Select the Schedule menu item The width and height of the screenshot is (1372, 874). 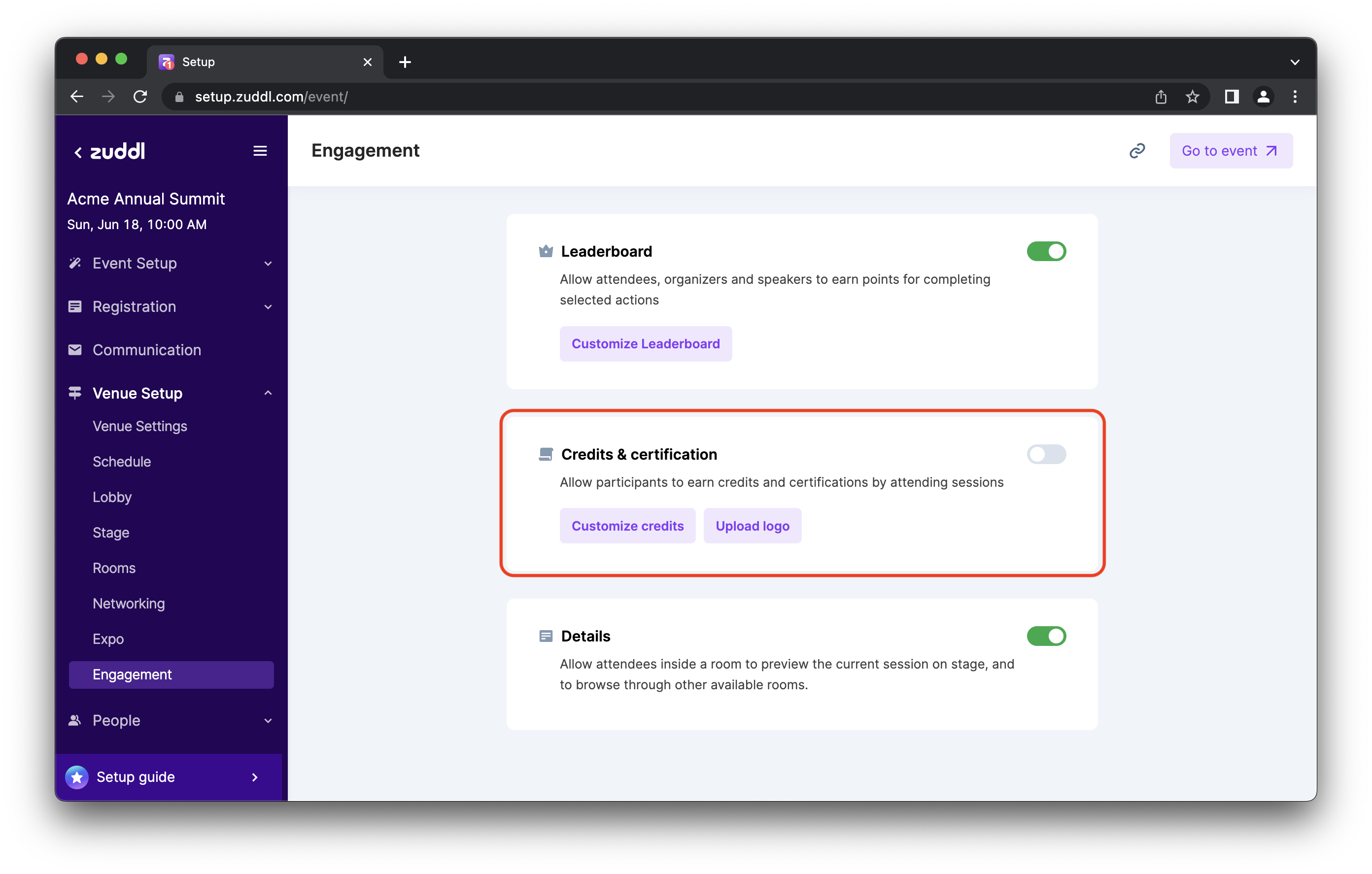(x=121, y=461)
